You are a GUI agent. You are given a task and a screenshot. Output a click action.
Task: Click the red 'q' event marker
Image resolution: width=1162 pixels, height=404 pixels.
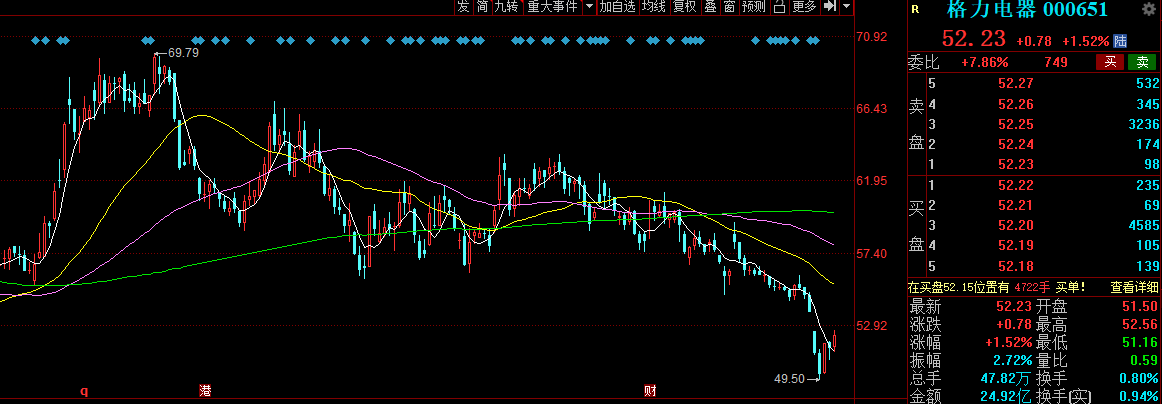click(84, 390)
